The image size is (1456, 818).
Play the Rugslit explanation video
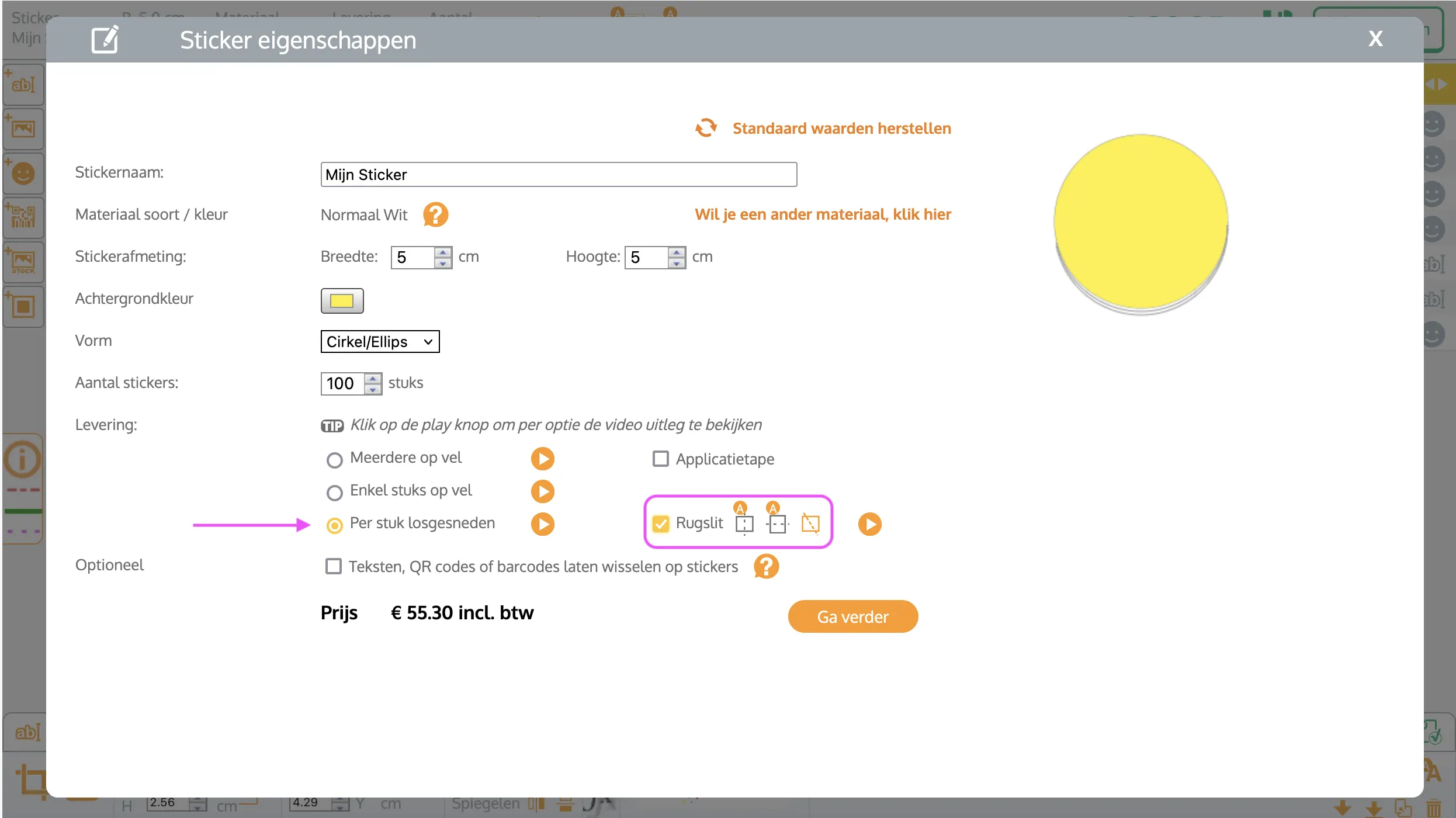point(869,524)
